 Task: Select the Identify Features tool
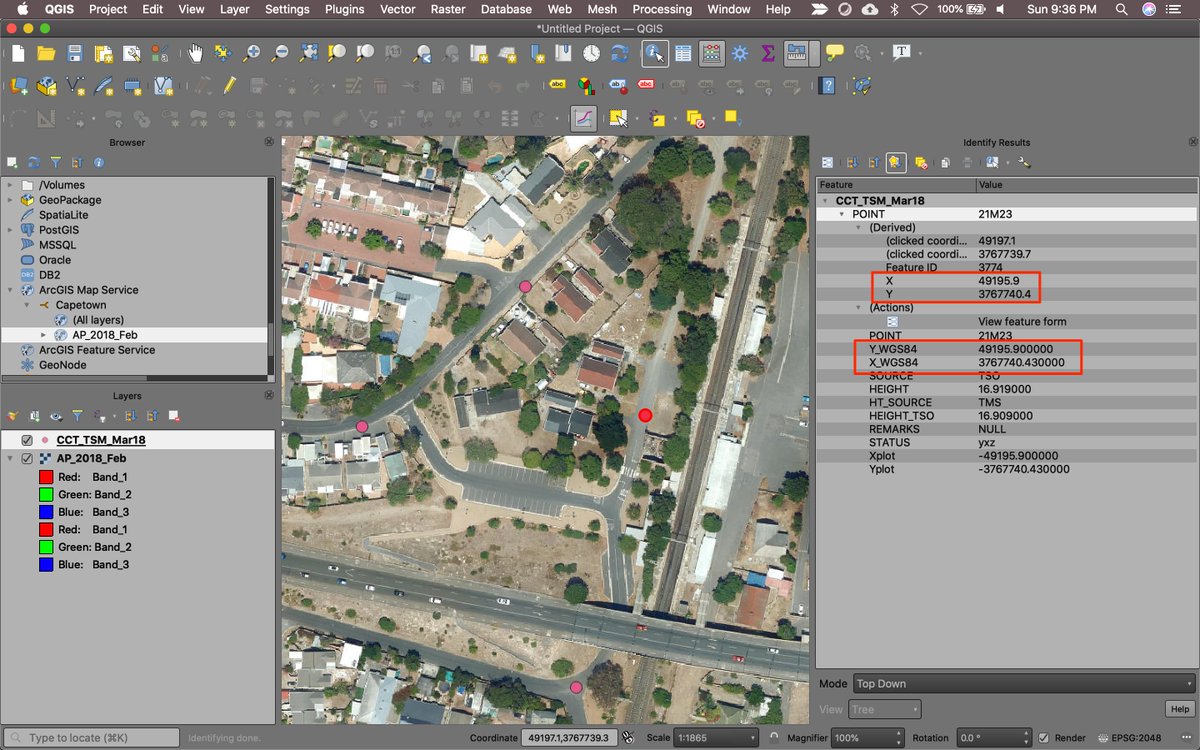[x=655, y=54]
